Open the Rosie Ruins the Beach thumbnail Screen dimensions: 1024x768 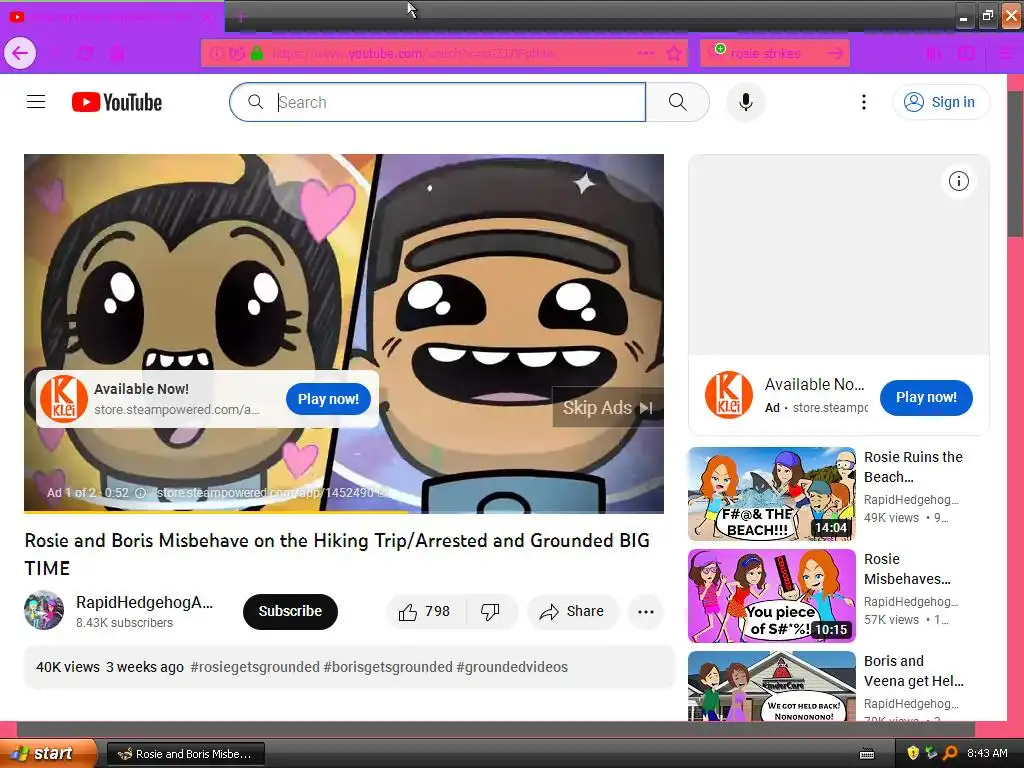point(771,494)
